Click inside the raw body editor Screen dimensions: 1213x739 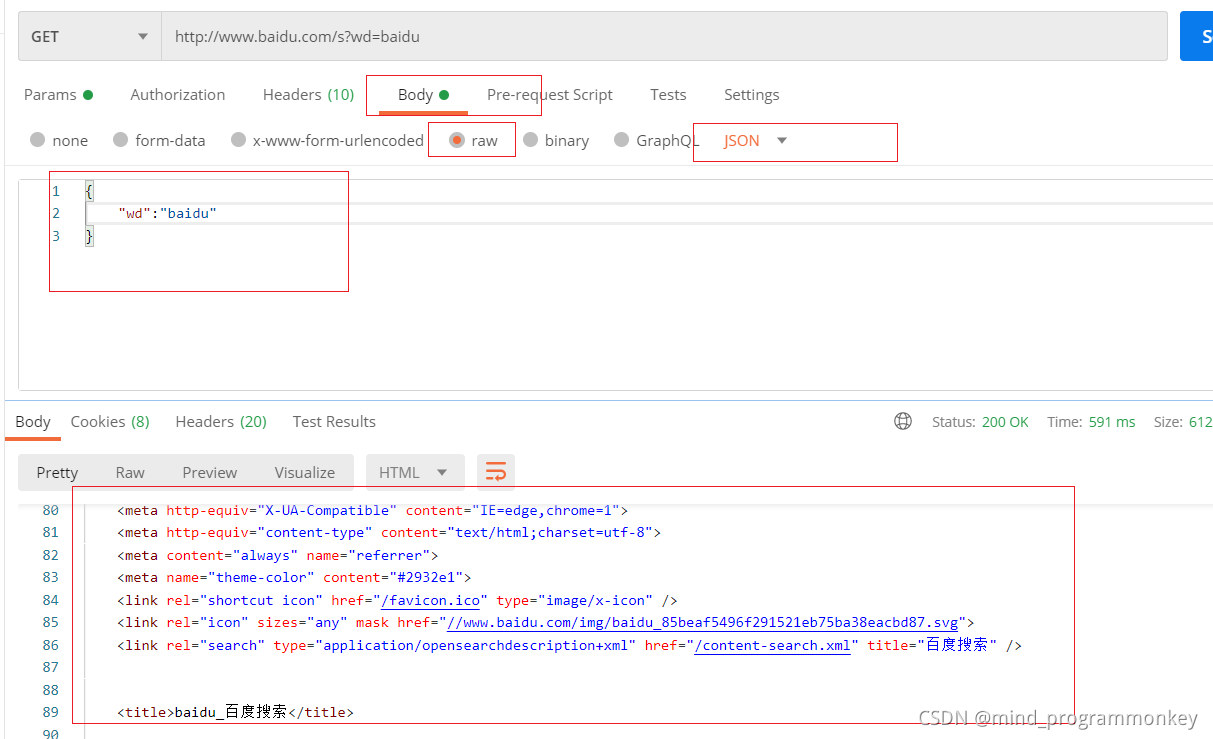[615, 285]
